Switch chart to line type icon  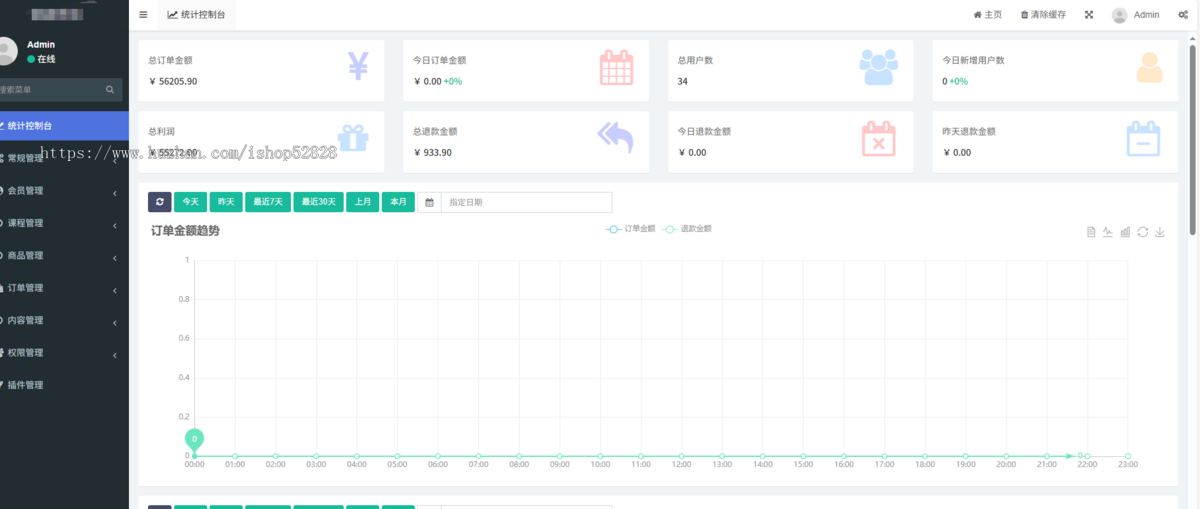pyautogui.click(x=1108, y=232)
